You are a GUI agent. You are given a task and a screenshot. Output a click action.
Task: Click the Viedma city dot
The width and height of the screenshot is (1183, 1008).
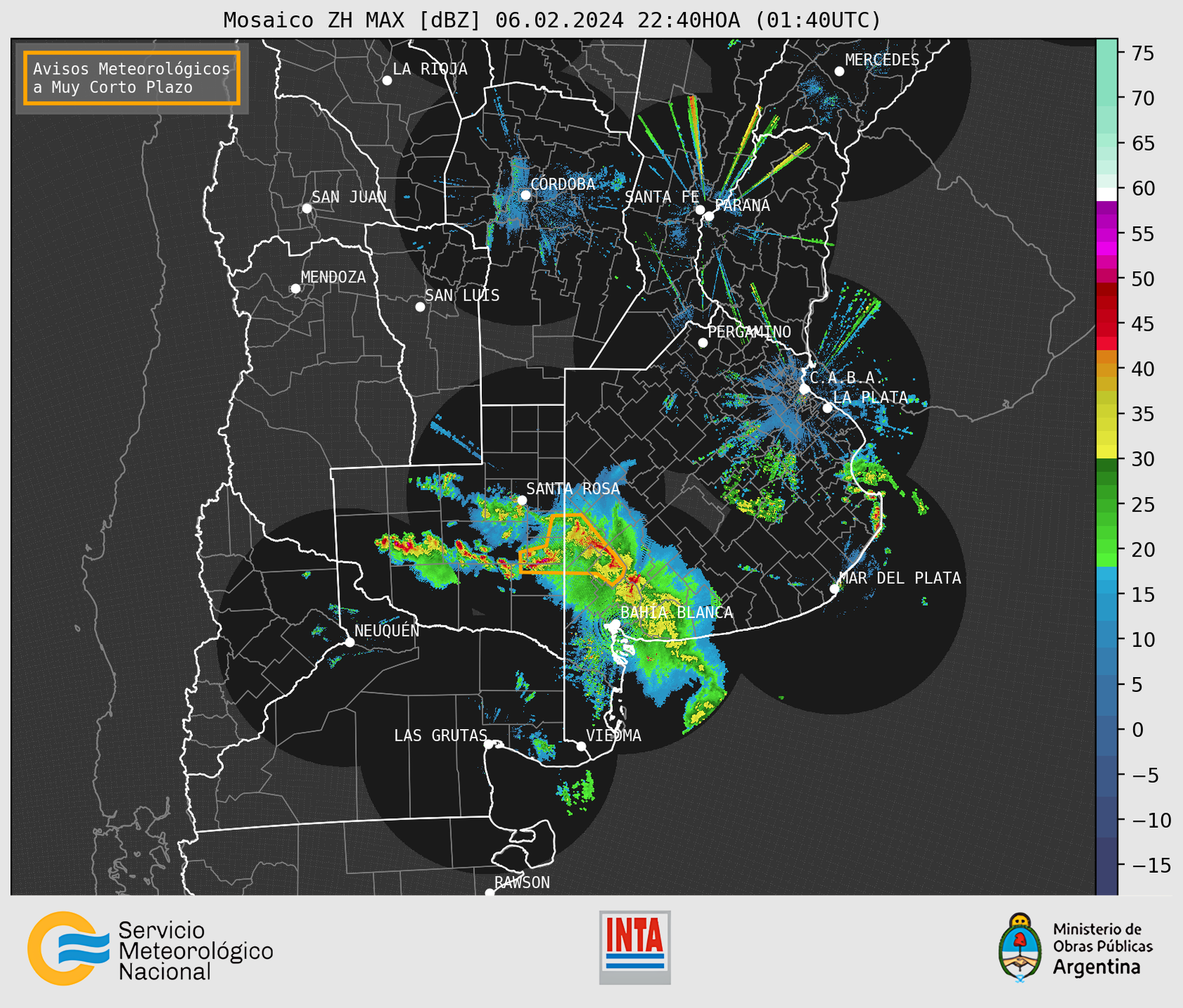pyautogui.click(x=581, y=746)
